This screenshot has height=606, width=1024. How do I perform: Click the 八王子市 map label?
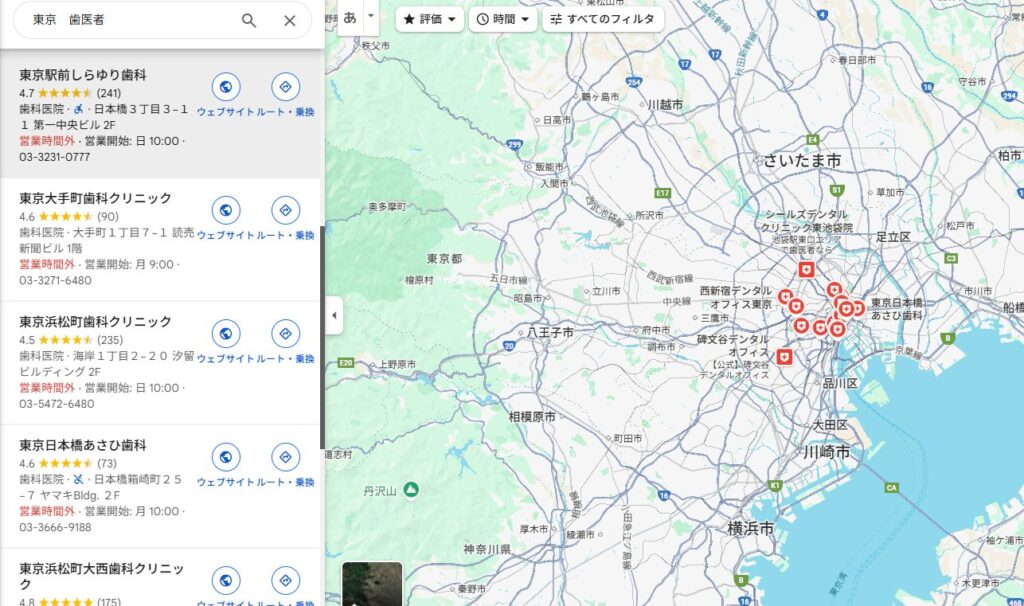click(x=551, y=332)
